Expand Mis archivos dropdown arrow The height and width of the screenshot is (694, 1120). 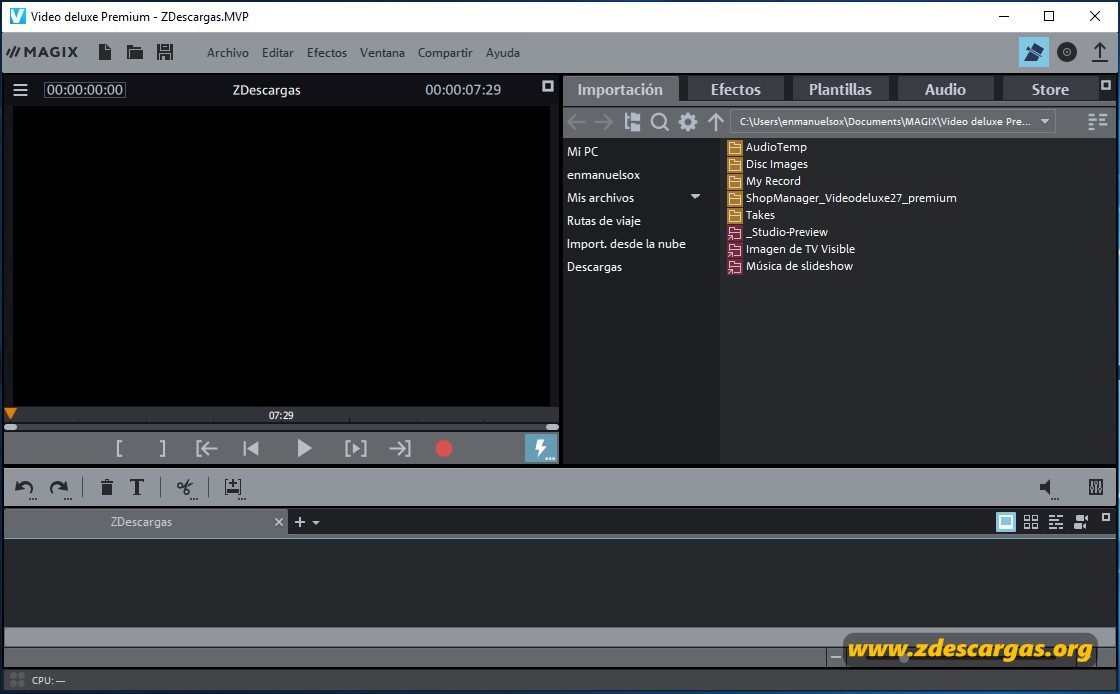click(695, 197)
